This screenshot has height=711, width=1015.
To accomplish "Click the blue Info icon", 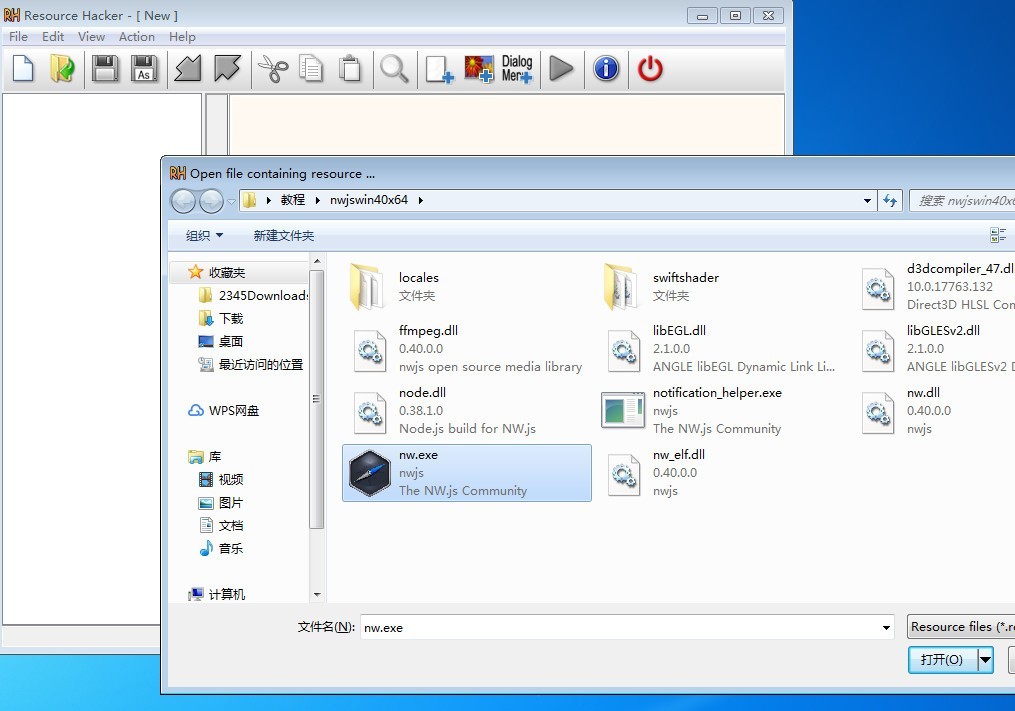I will [606, 69].
